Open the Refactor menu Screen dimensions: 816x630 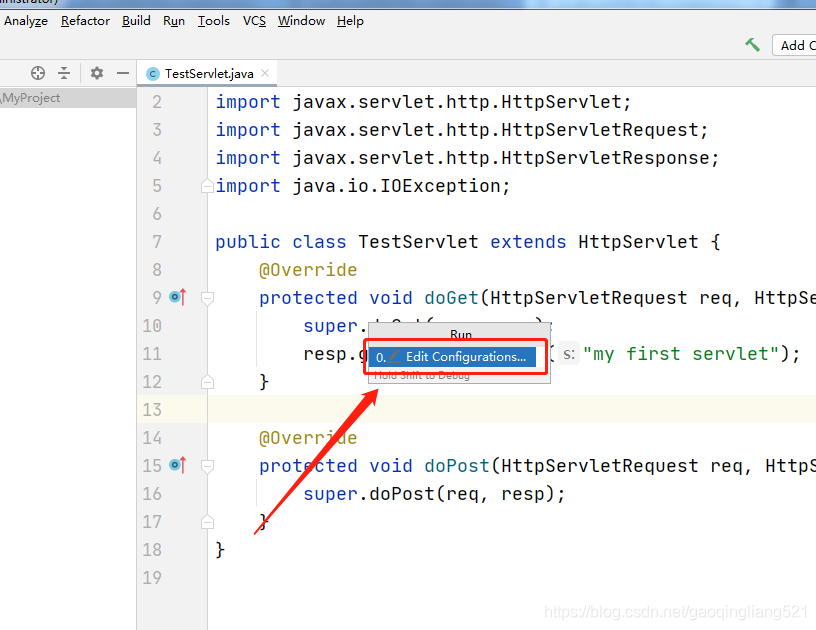click(x=85, y=20)
